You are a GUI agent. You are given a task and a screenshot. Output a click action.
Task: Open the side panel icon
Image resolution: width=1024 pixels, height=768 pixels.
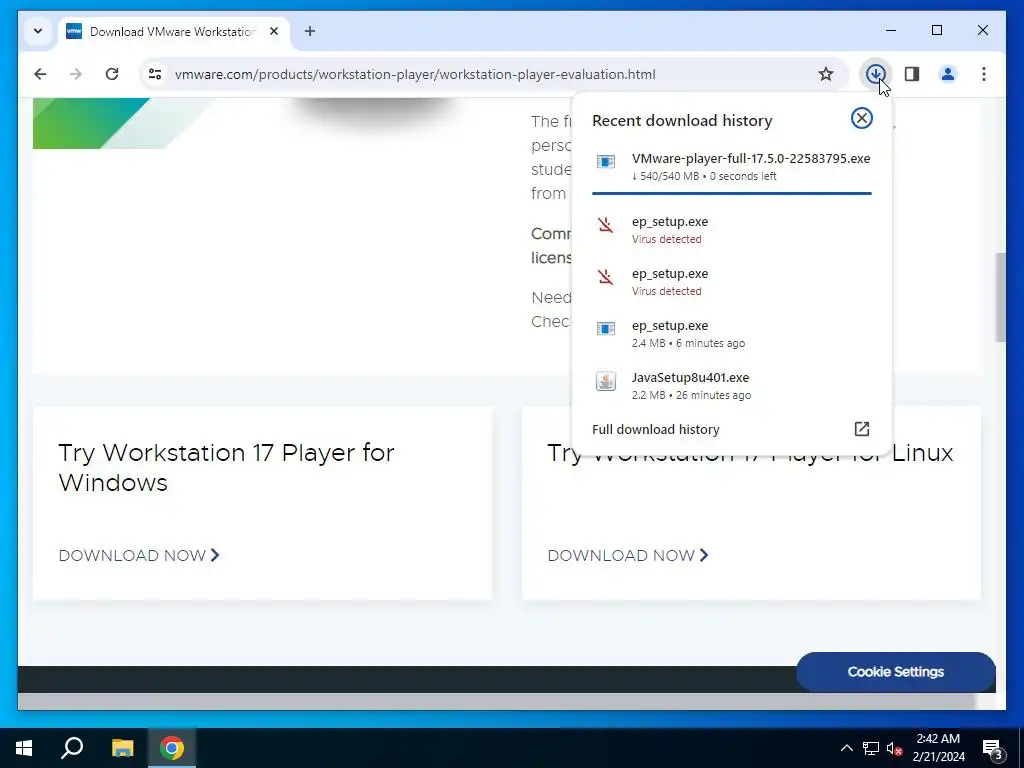(912, 74)
